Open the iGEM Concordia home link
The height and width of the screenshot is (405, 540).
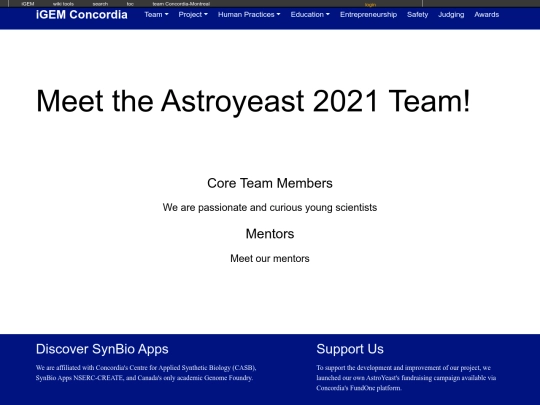tap(82, 15)
